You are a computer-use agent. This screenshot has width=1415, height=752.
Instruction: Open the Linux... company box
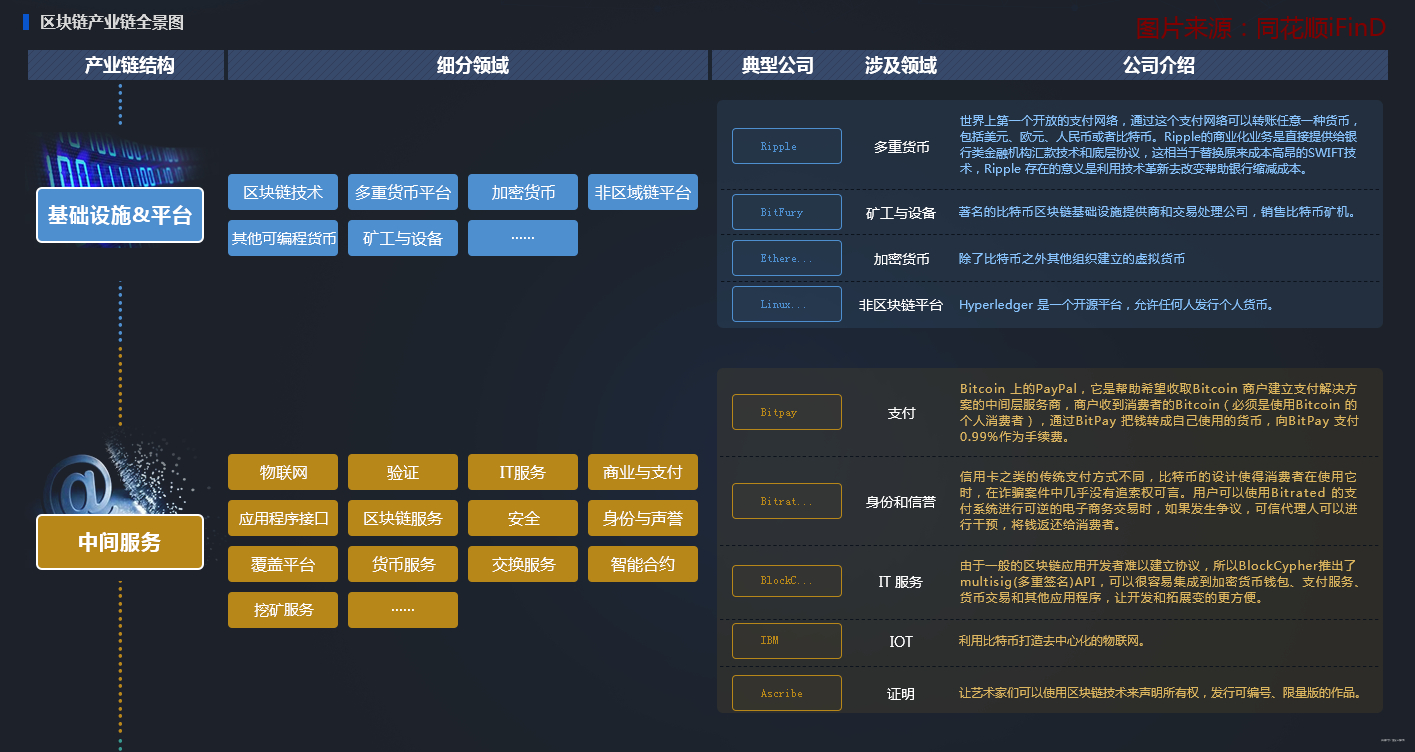click(787, 304)
